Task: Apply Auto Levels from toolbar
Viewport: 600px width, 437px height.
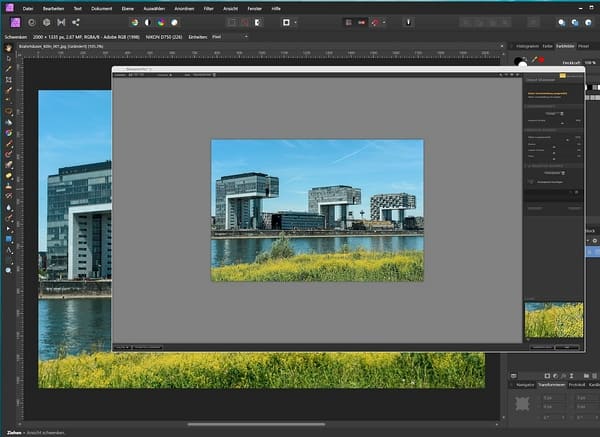Action: [135, 23]
